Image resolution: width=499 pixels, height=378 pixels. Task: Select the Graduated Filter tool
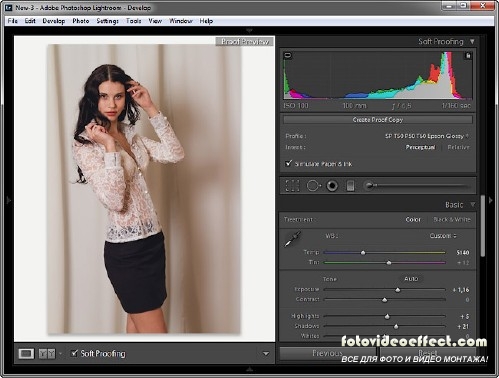tap(350, 186)
